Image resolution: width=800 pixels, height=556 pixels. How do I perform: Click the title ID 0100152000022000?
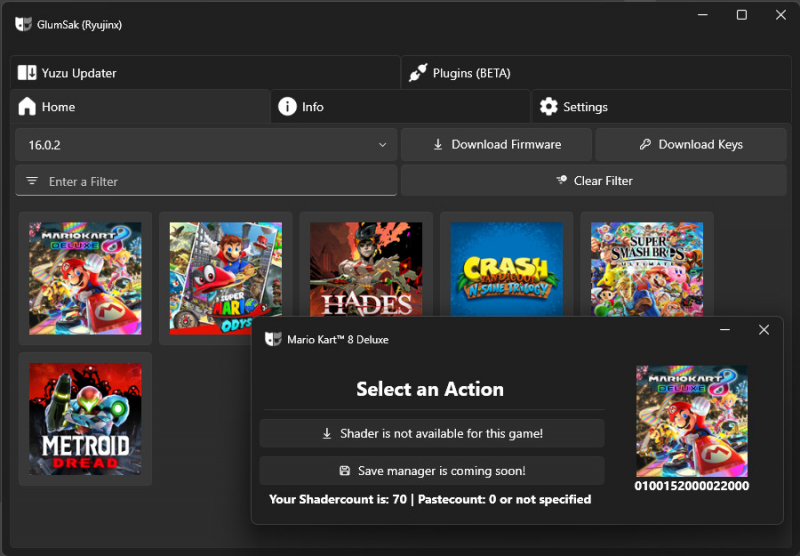pos(692,486)
